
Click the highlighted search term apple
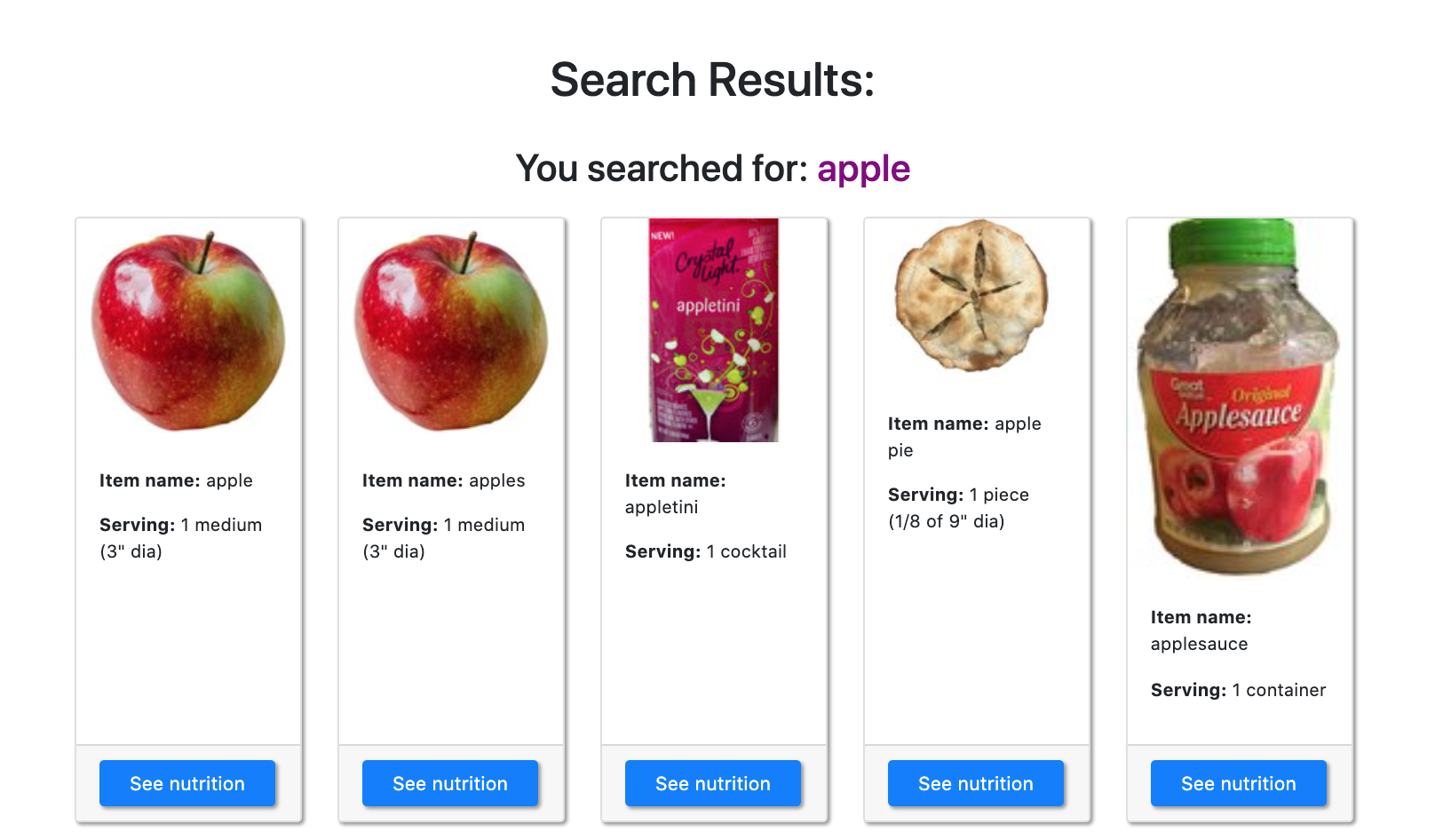(863, 168)
